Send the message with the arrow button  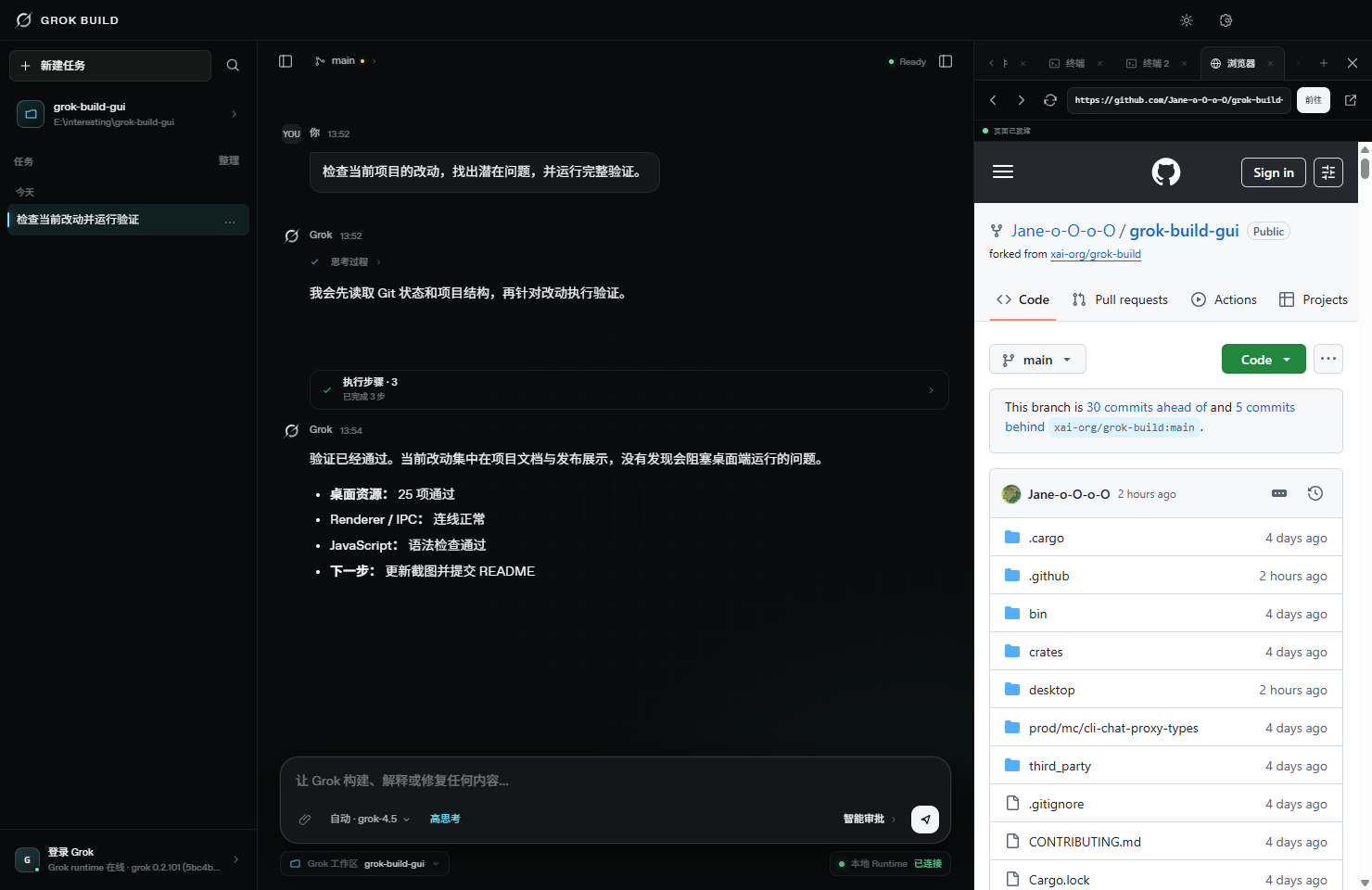point(925,820)
